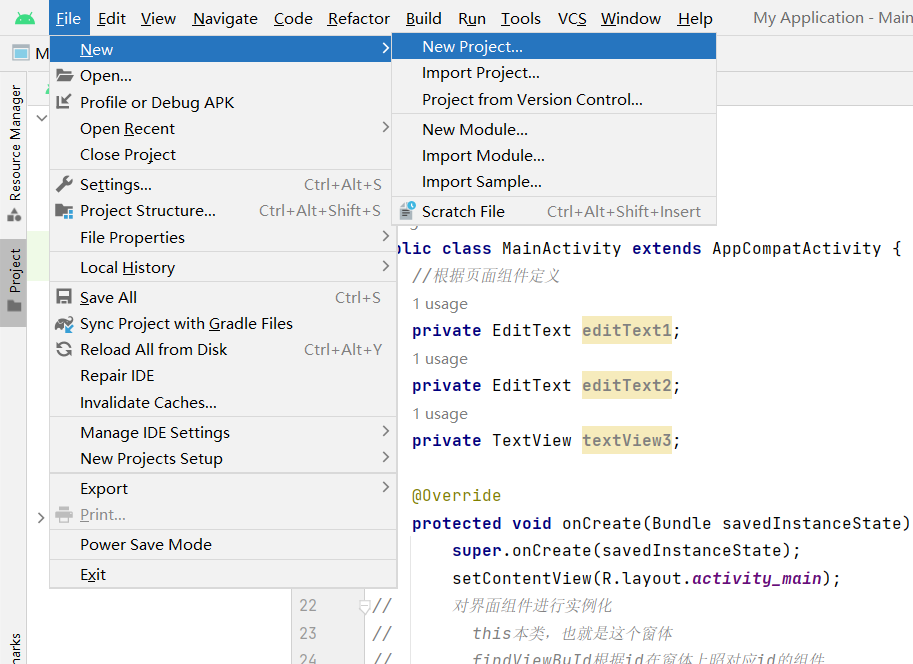Click the Project Structure icon
The width and height of the screenshot is (913, 664).
[65, 211]
